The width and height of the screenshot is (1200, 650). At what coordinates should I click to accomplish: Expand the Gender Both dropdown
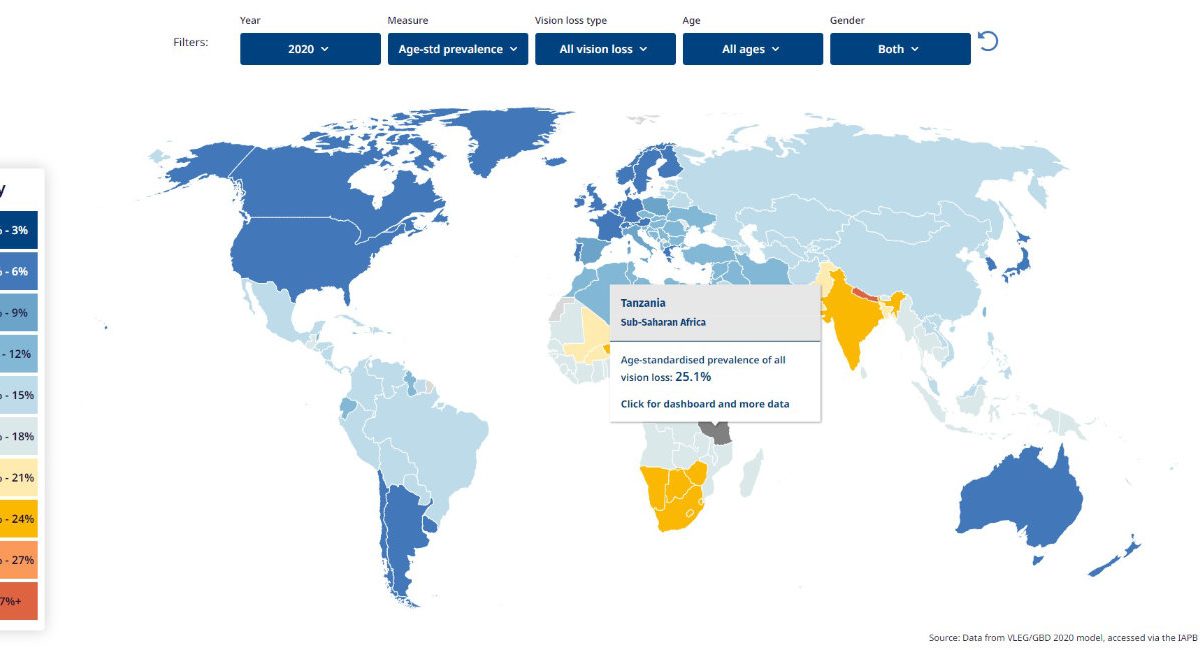[x=900, y=49]
